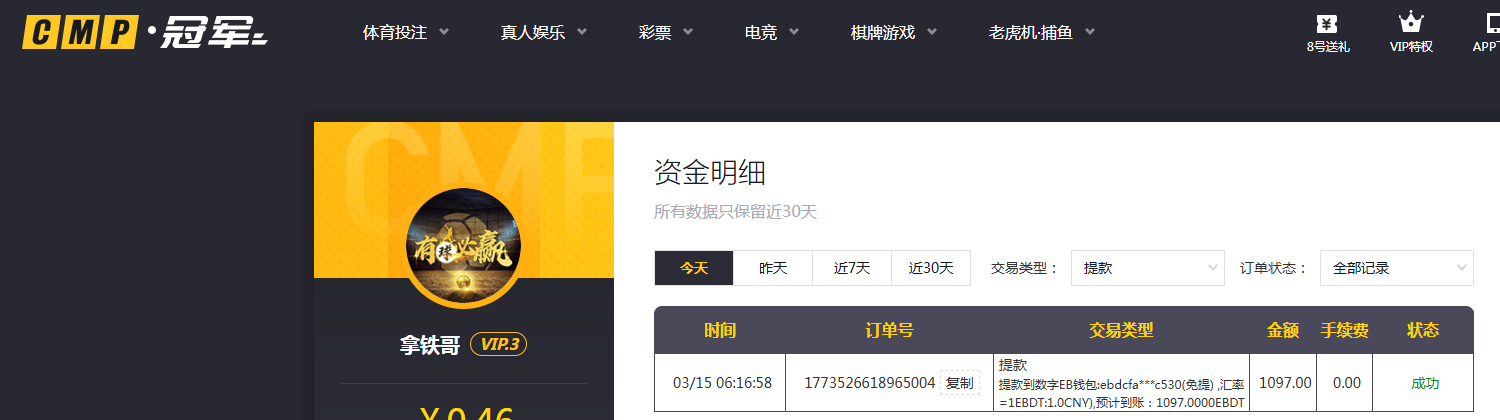Open the 订单状态 dropdown showing 全部记录
1500x420 pixels.
tap(1396, 268)
